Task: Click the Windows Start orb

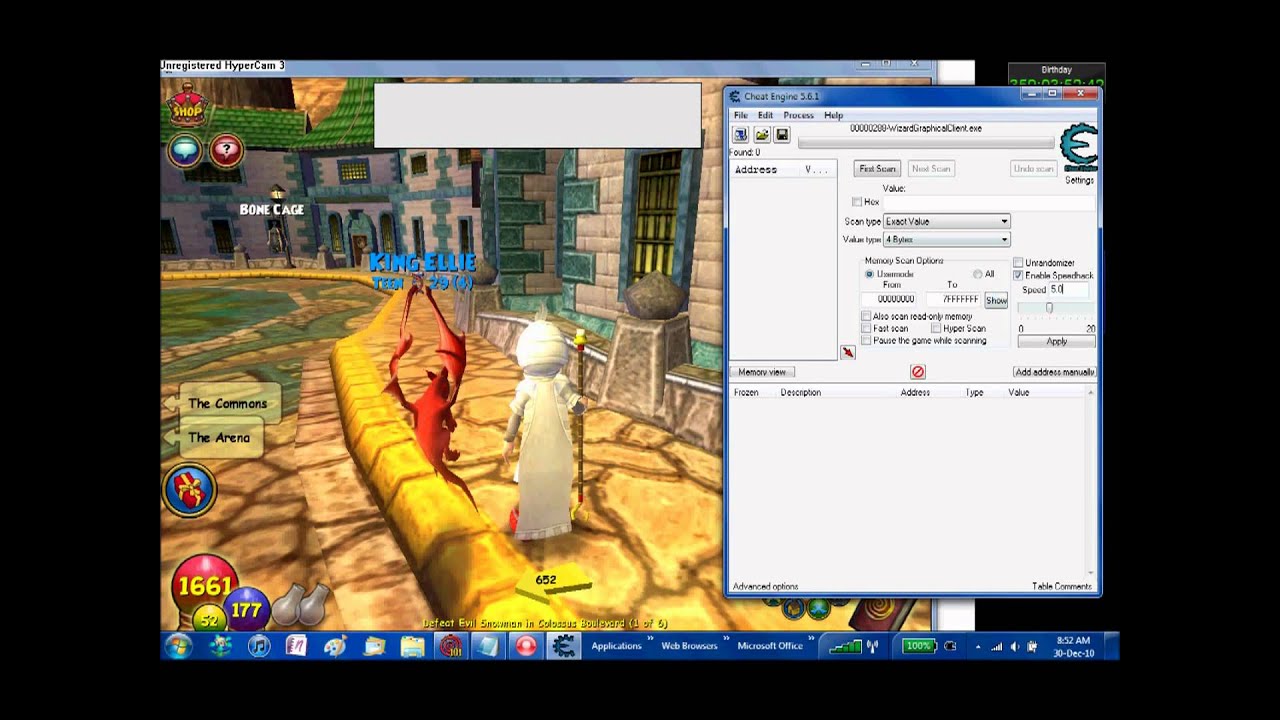Action: [x=179, y=646]
